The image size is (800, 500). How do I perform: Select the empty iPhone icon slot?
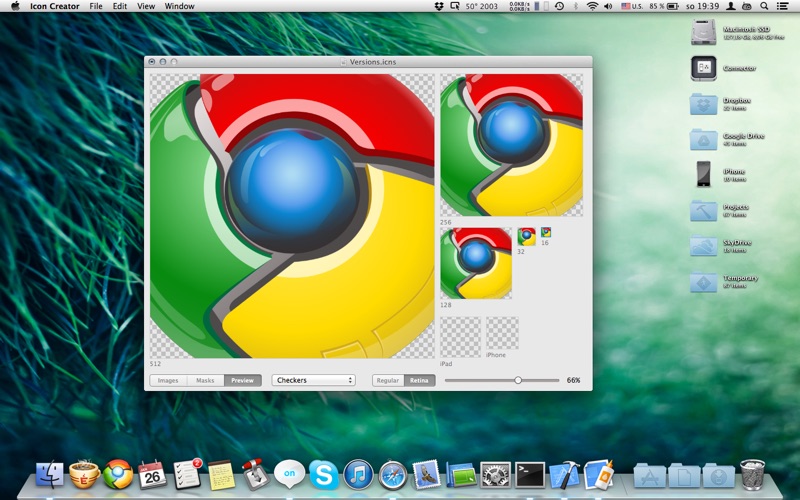tap(503, 333)
